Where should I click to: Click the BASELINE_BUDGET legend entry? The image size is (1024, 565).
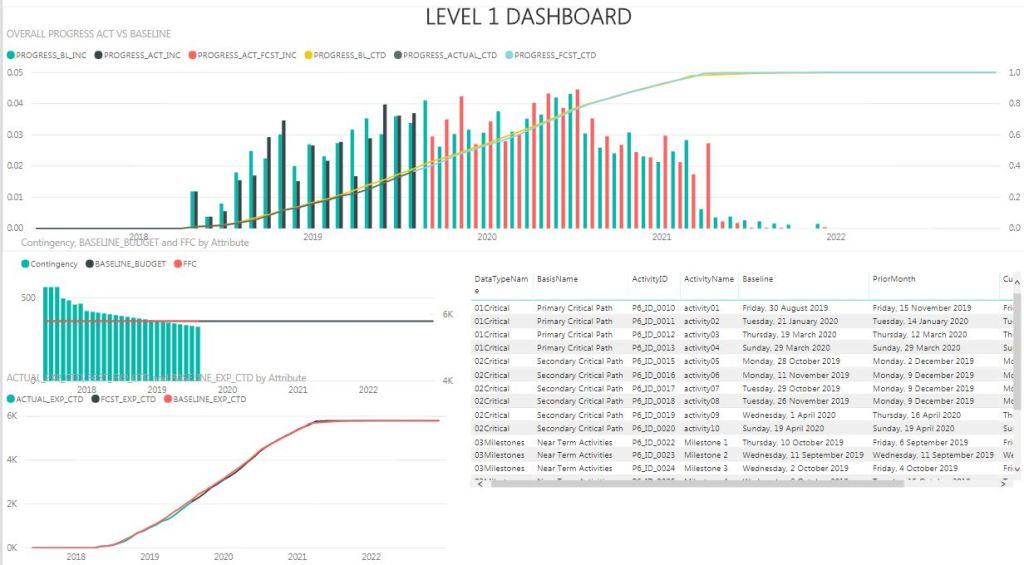[125, 264]
